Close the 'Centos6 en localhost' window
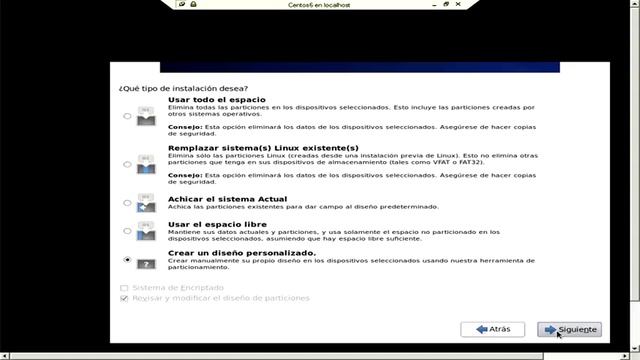This screenshot has height=360, width=640. 458,4
